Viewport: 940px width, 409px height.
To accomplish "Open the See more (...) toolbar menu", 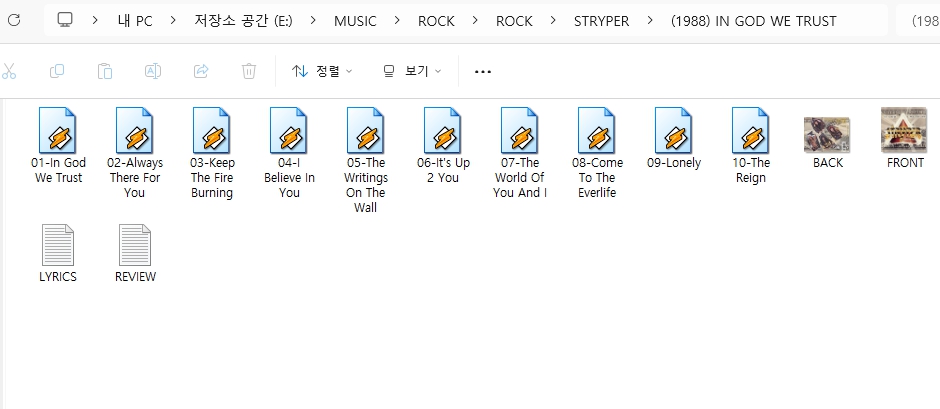I will click(483, 71).
